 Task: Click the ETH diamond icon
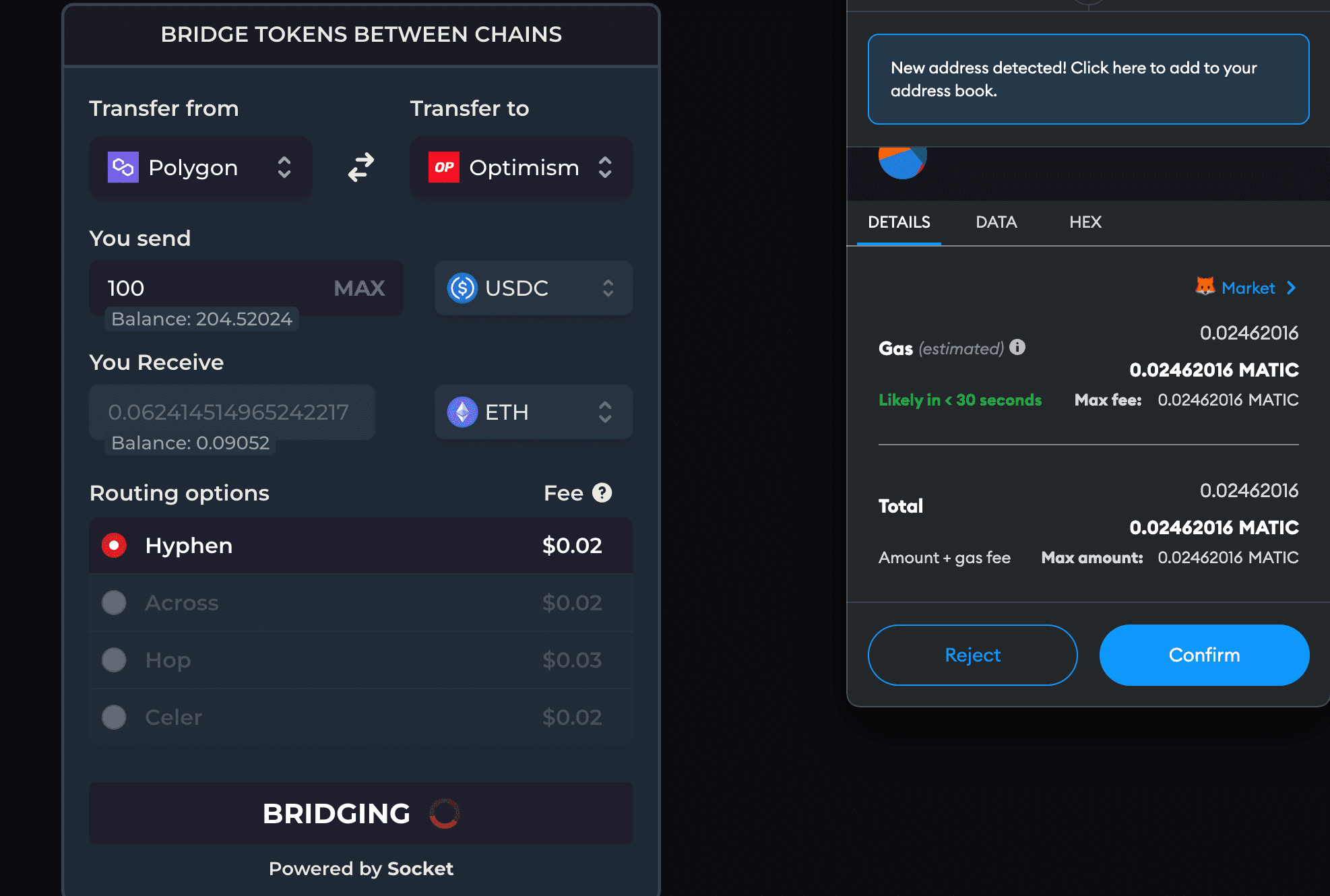pos(463,412)
